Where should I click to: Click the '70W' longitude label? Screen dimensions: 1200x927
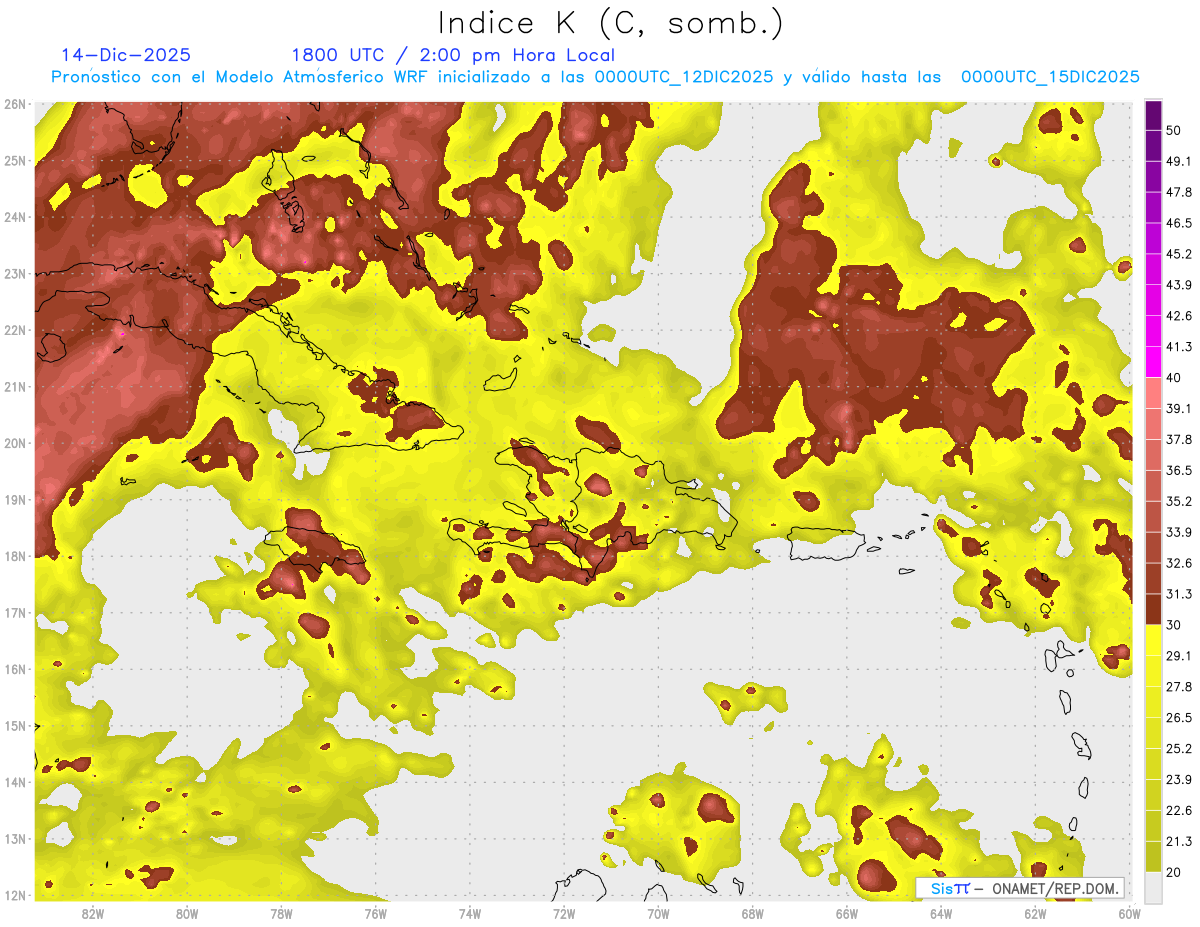click(658, 913)
